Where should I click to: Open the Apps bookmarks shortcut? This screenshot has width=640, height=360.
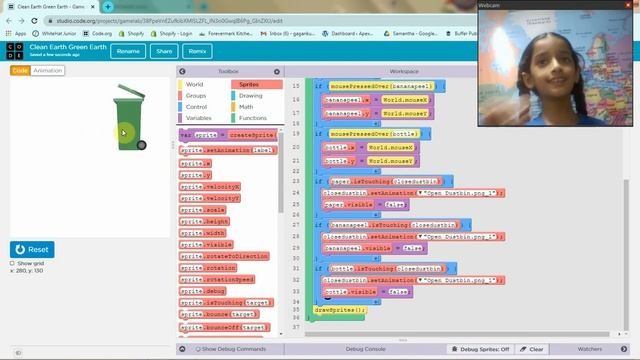pyautogui.click(x=16, y=33)
